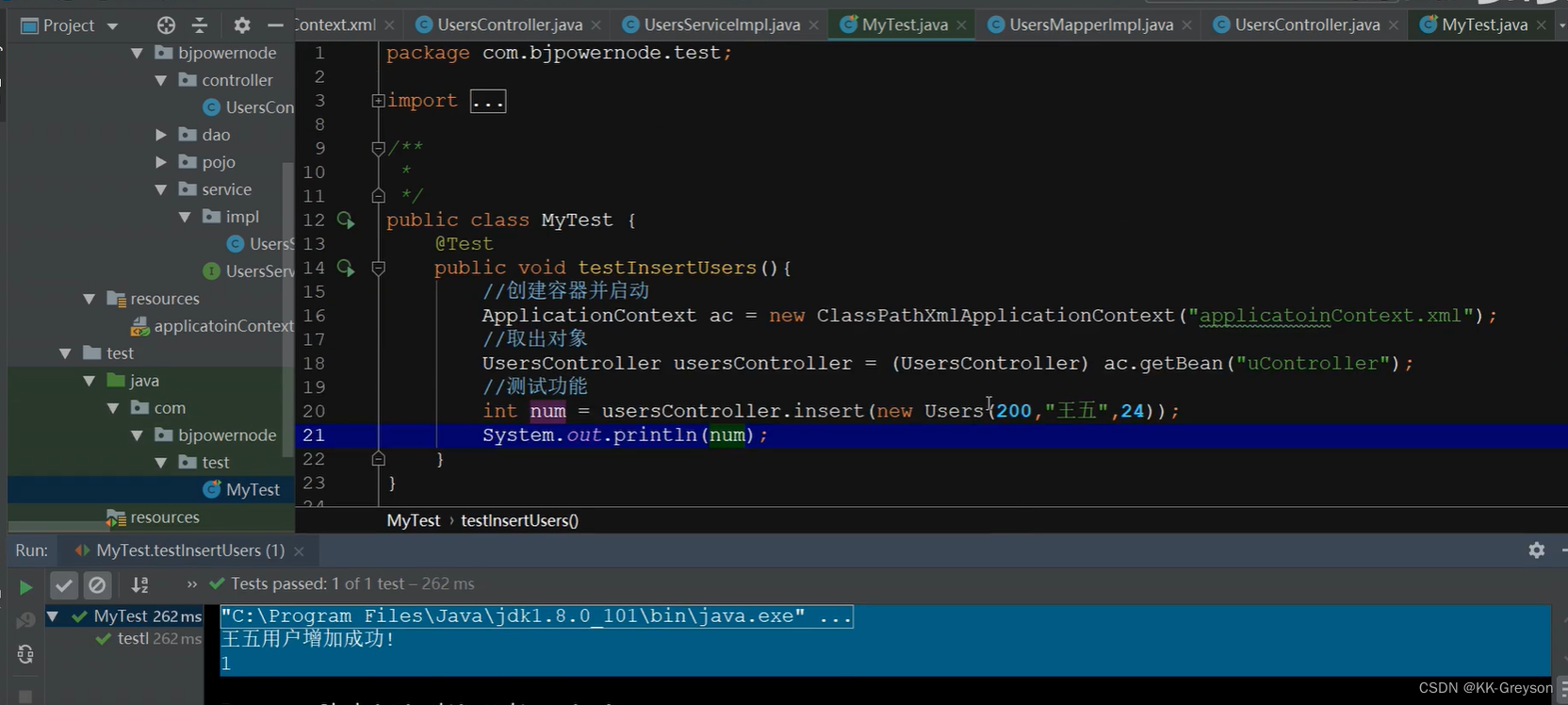Viewport: 1568px width, 705px height.
Task: Open the Project view dropdown
Action: tap(112, 26)
